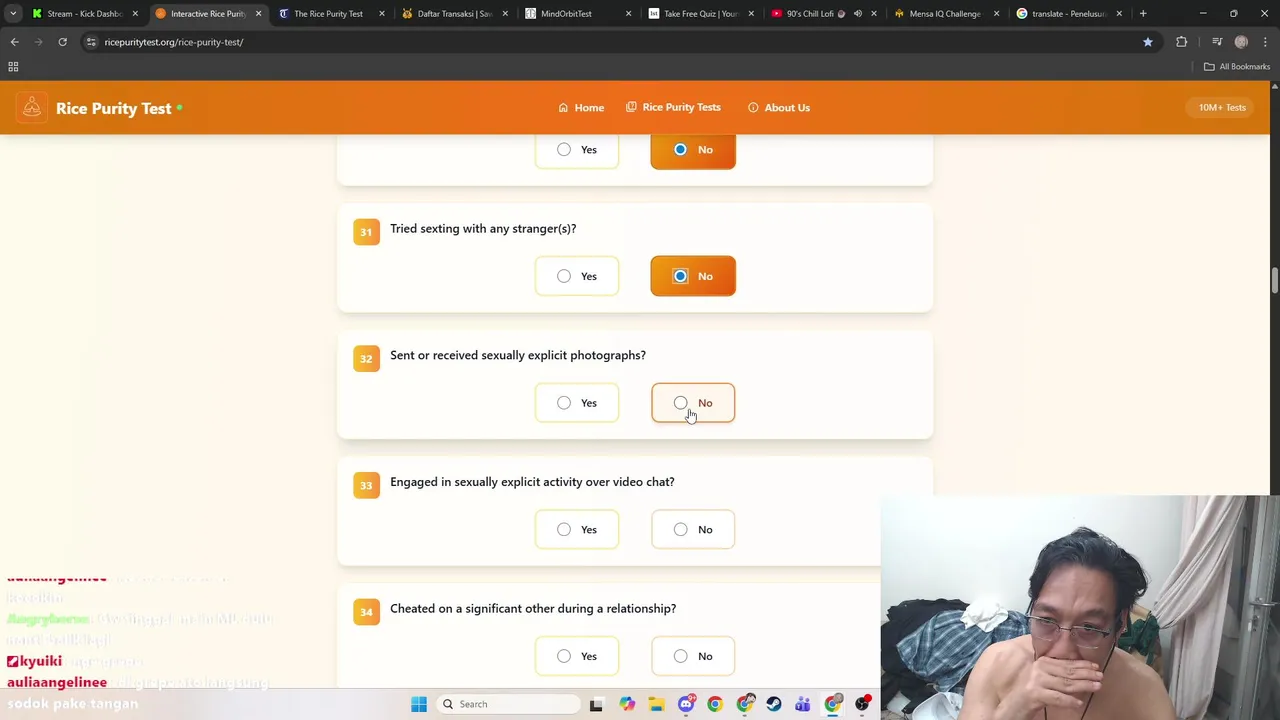This screenshot has width=1280, height=720.
Task: Open Steam from the taskbar
Action: tap(774, 704)
